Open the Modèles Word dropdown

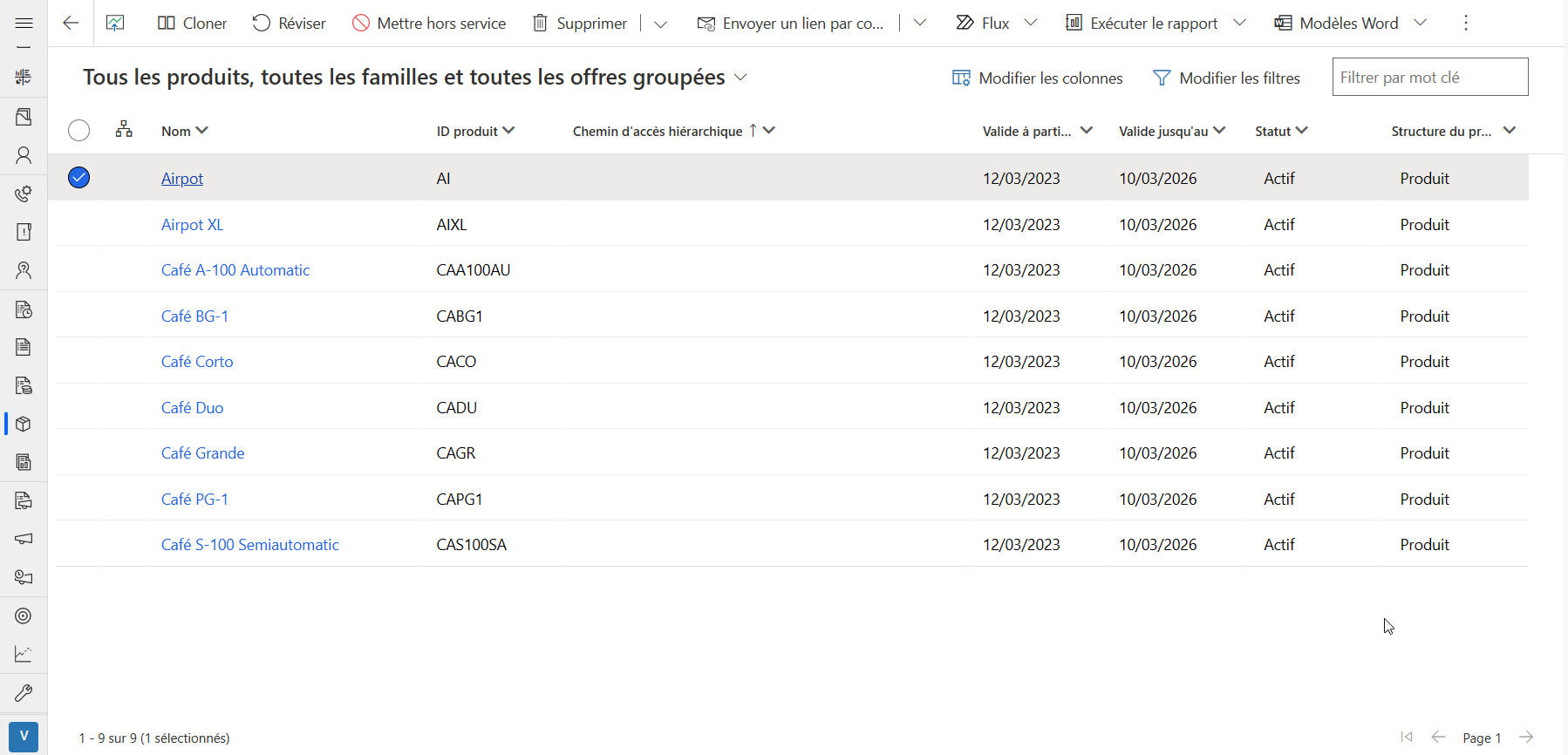pos(1350,24)
